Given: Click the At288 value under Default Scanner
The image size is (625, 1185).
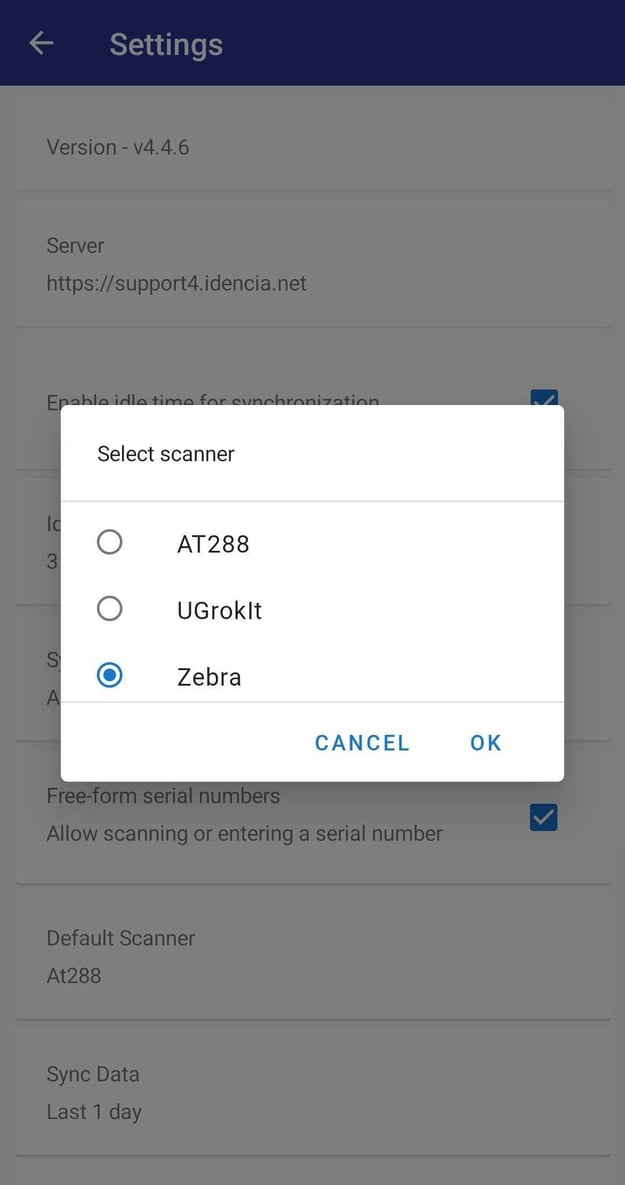Looking at the screenshot, I should point(73,975).
